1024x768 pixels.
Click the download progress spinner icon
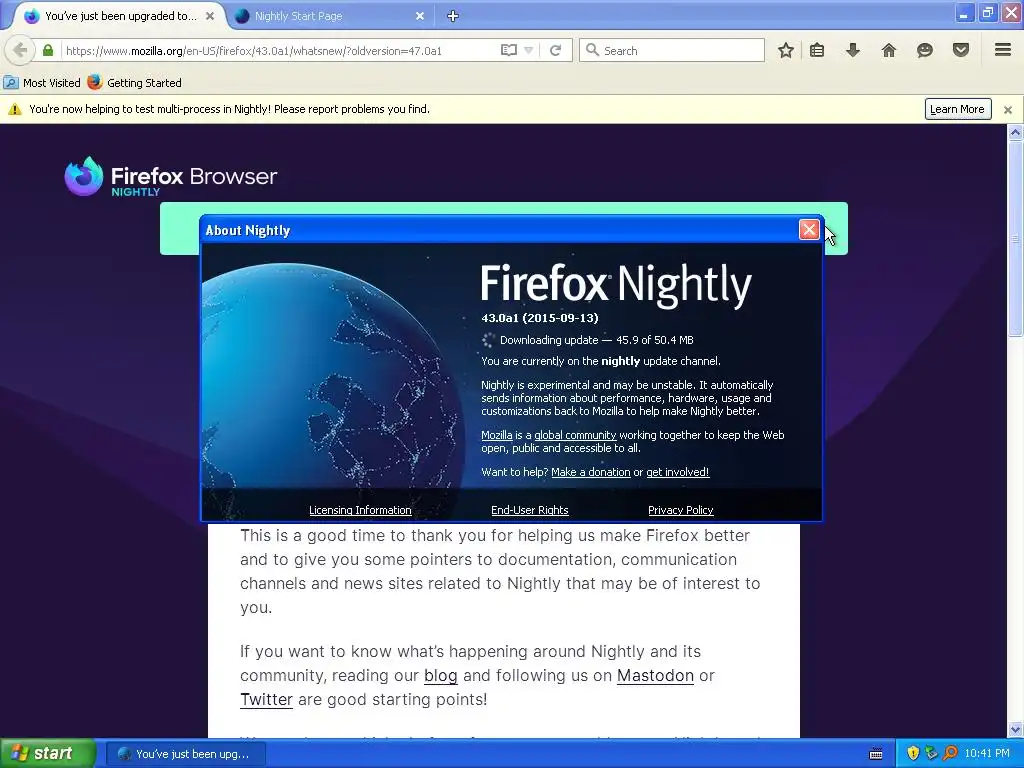pos(488,340)
